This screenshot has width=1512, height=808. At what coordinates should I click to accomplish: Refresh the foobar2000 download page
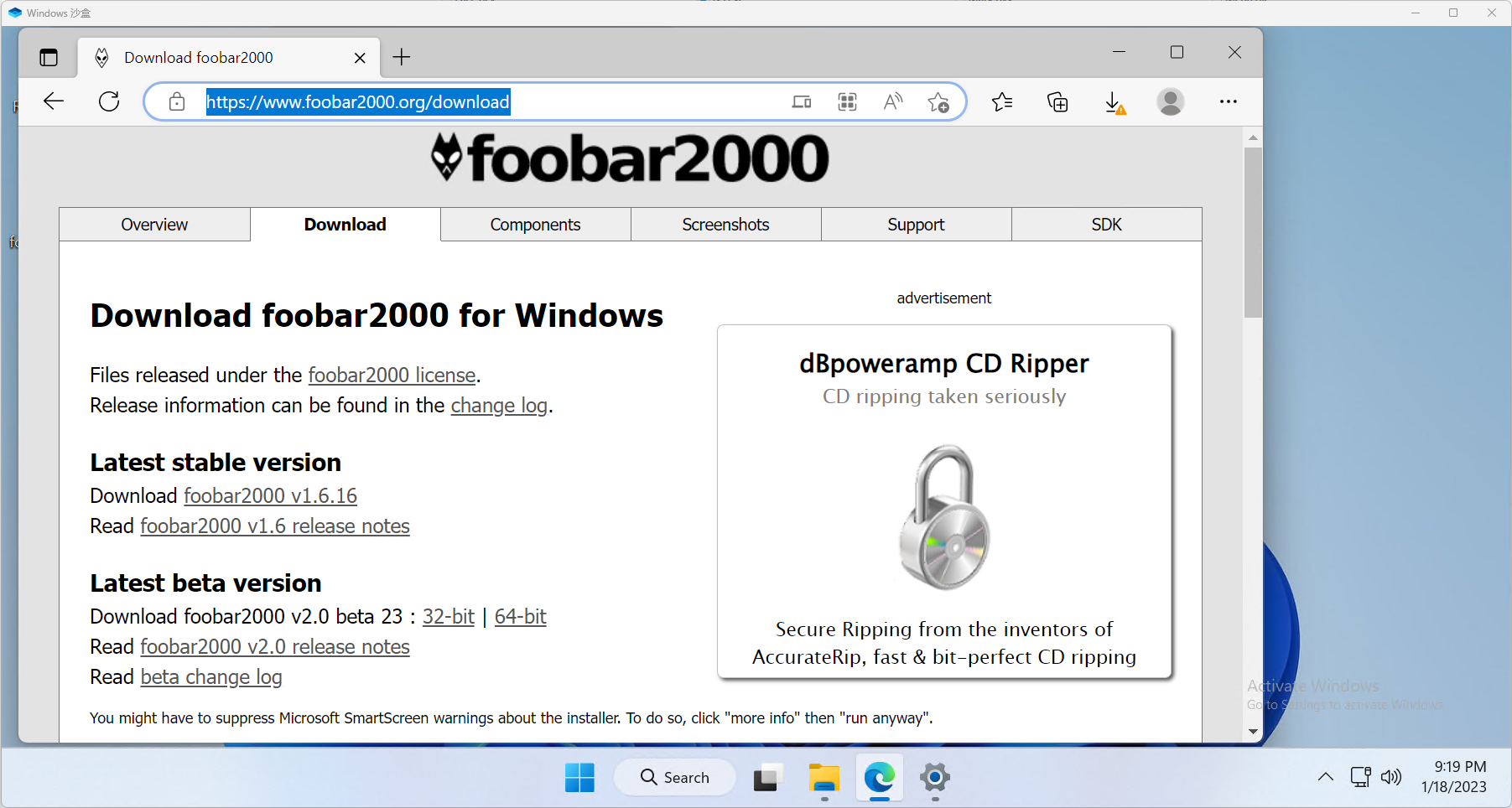click(x=109, y=101)
